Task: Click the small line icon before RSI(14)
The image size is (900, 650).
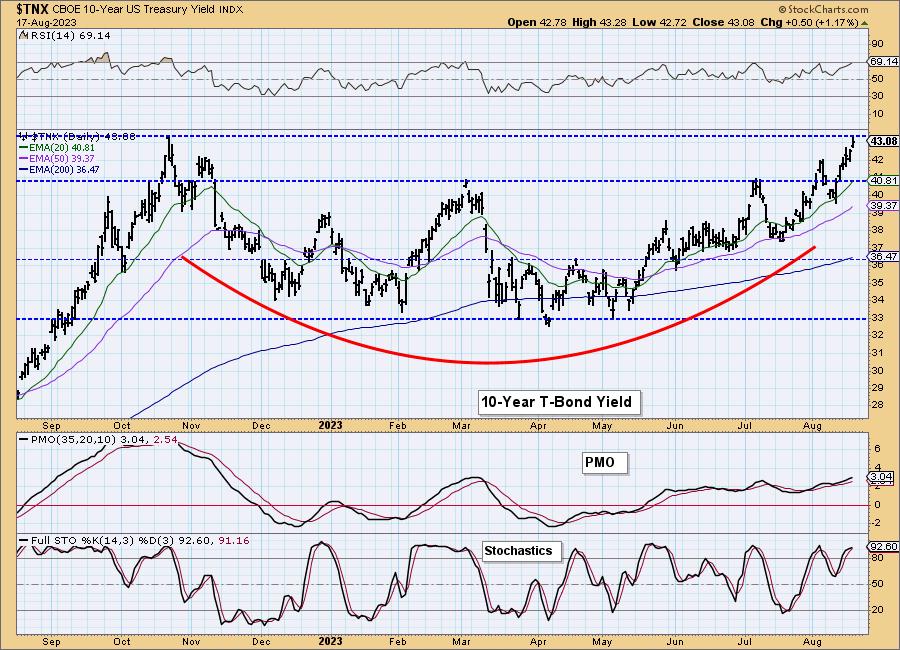Action: coord(23,35)
